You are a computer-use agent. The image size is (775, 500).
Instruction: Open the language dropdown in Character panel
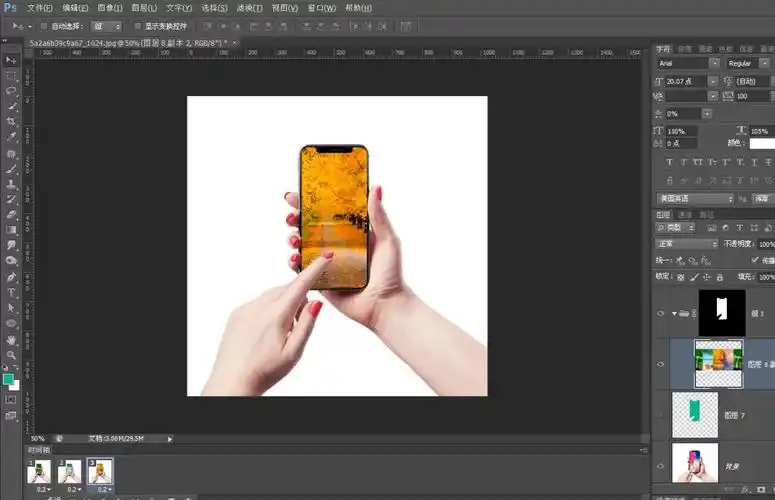pyautogui.click(x=695, y=199)
